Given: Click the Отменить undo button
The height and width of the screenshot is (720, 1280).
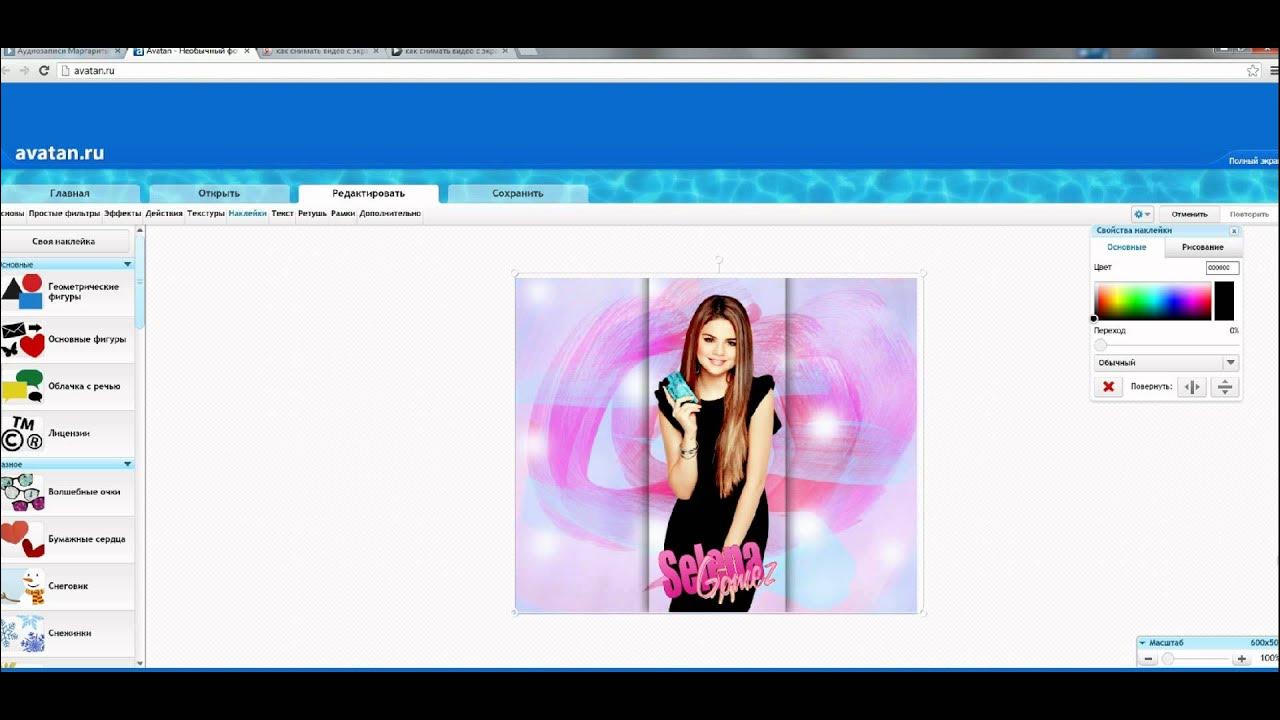Looking at the screenshot, I should point(1189,214).
